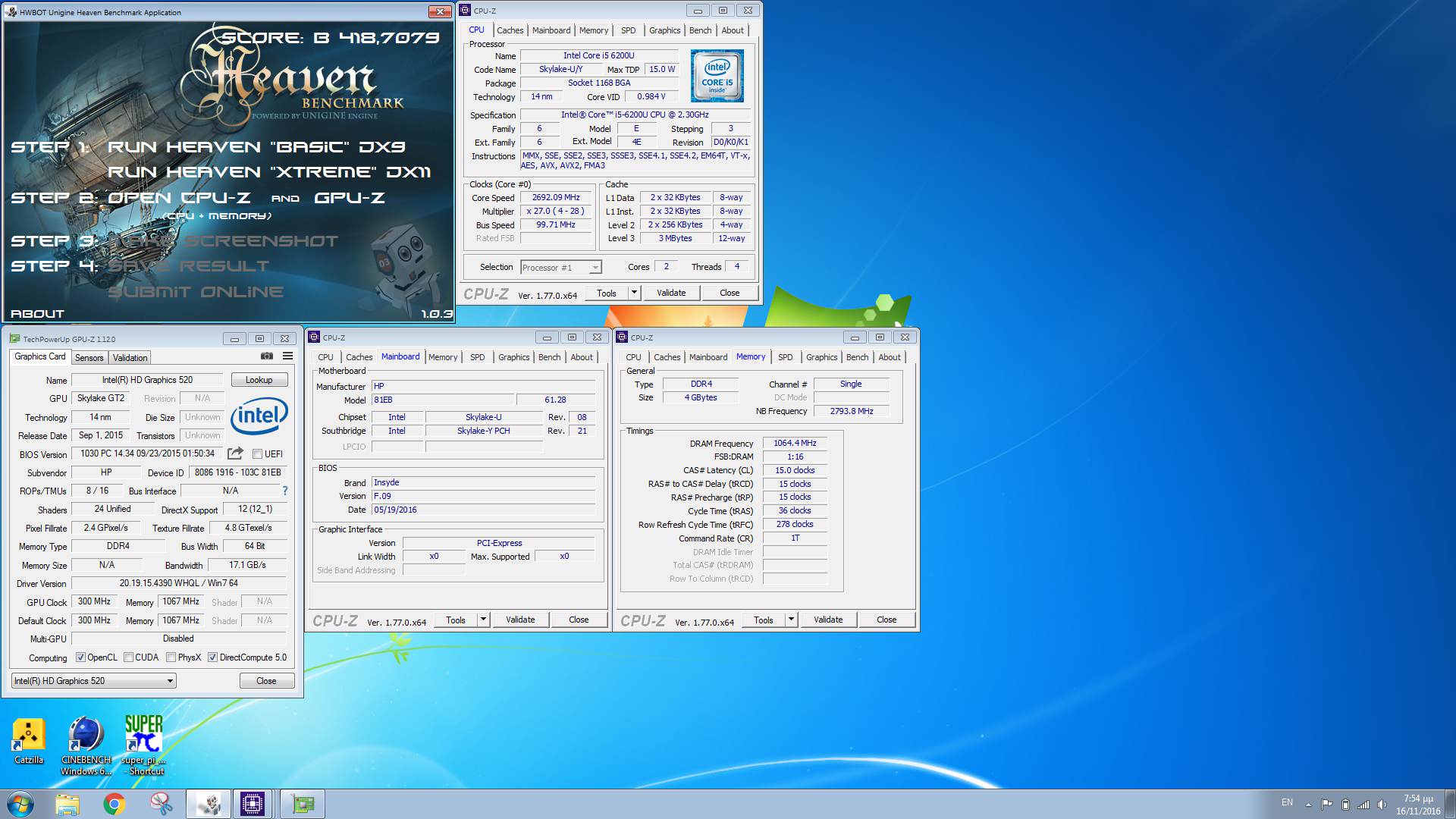
Task: Toggle the CUDA checkbox
Action: 128,657
